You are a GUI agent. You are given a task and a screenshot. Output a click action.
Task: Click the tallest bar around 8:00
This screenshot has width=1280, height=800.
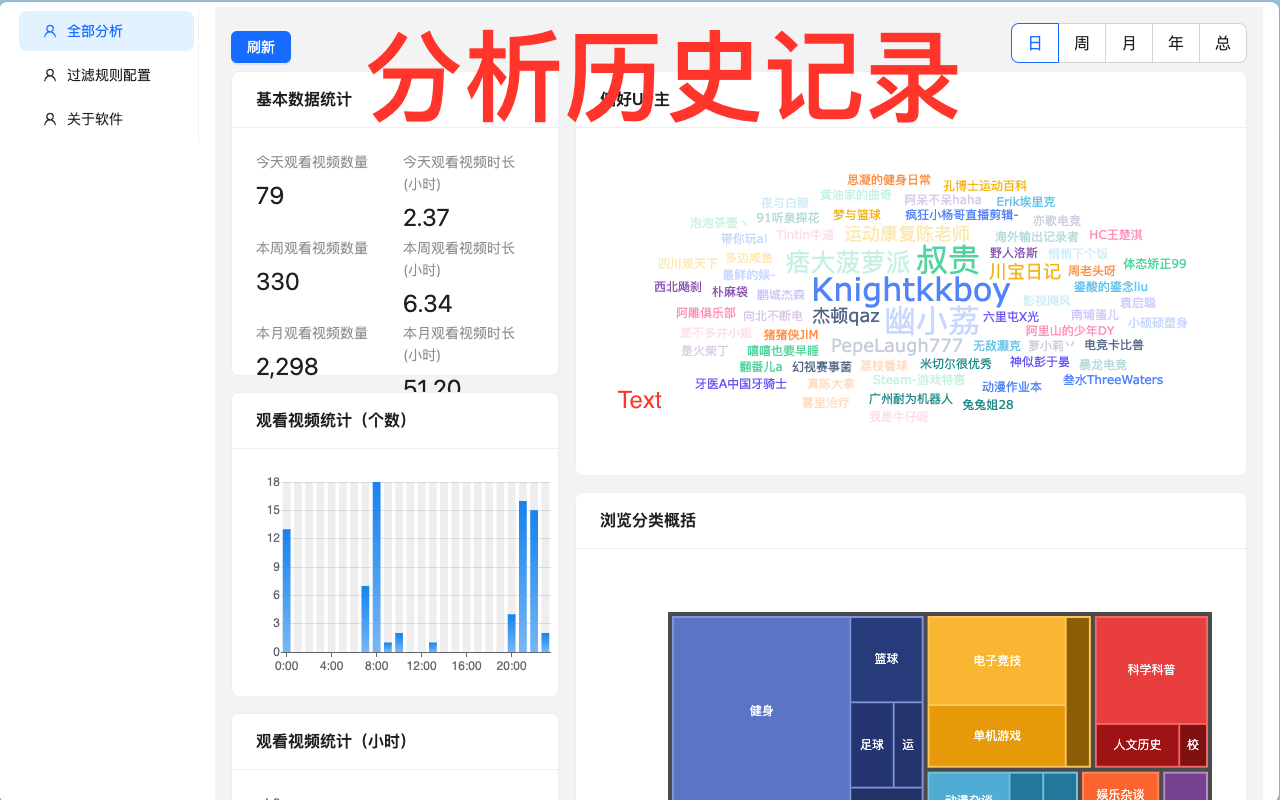pos(378,565)
